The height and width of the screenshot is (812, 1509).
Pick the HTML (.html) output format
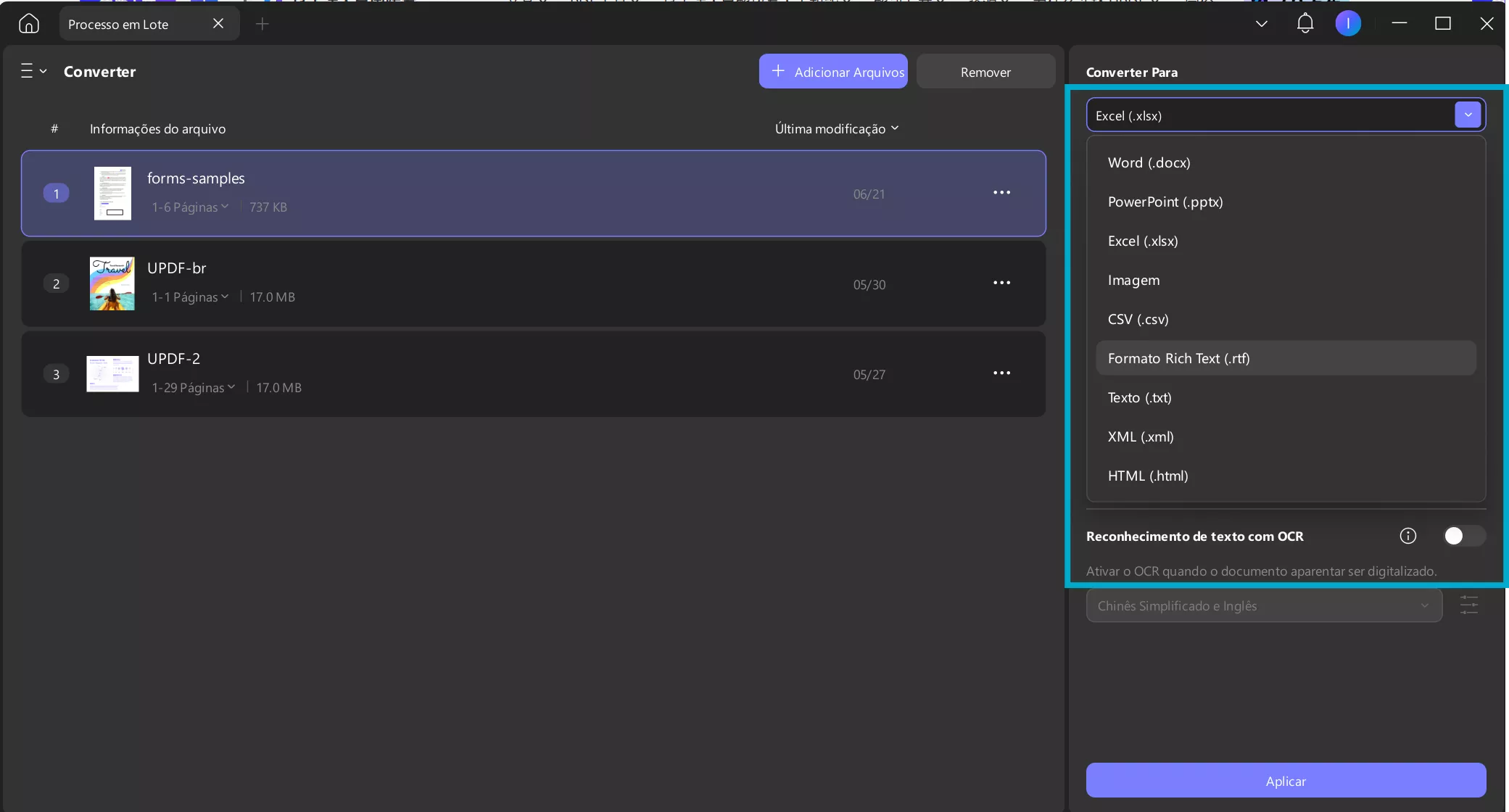[x=1147, y=476]
